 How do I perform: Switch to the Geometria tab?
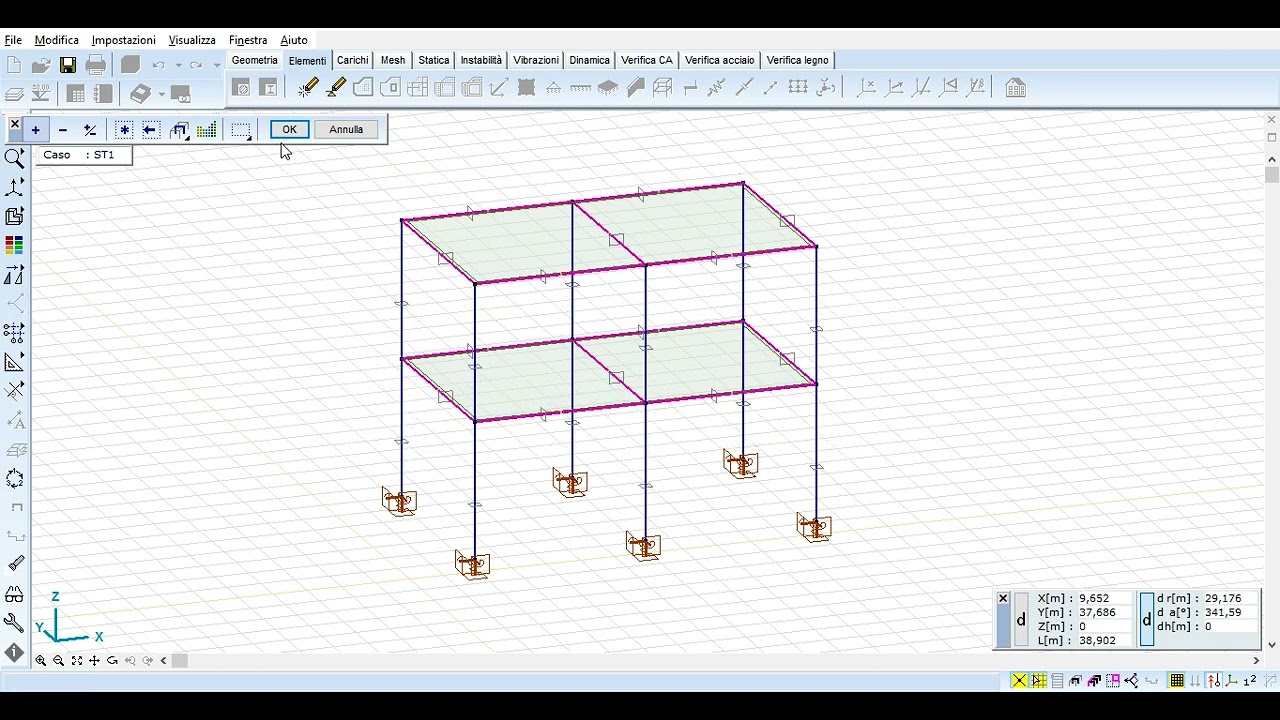coord(255,60)
